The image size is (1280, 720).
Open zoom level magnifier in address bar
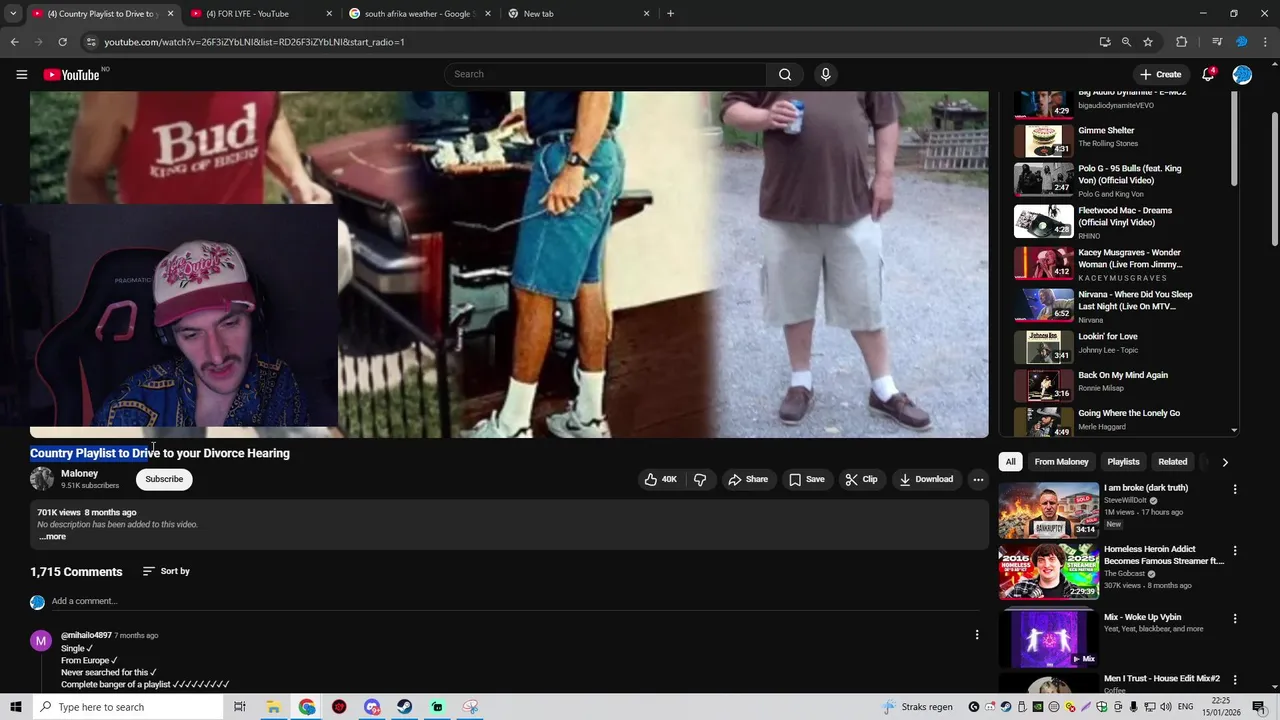[x=1126, y=42]
